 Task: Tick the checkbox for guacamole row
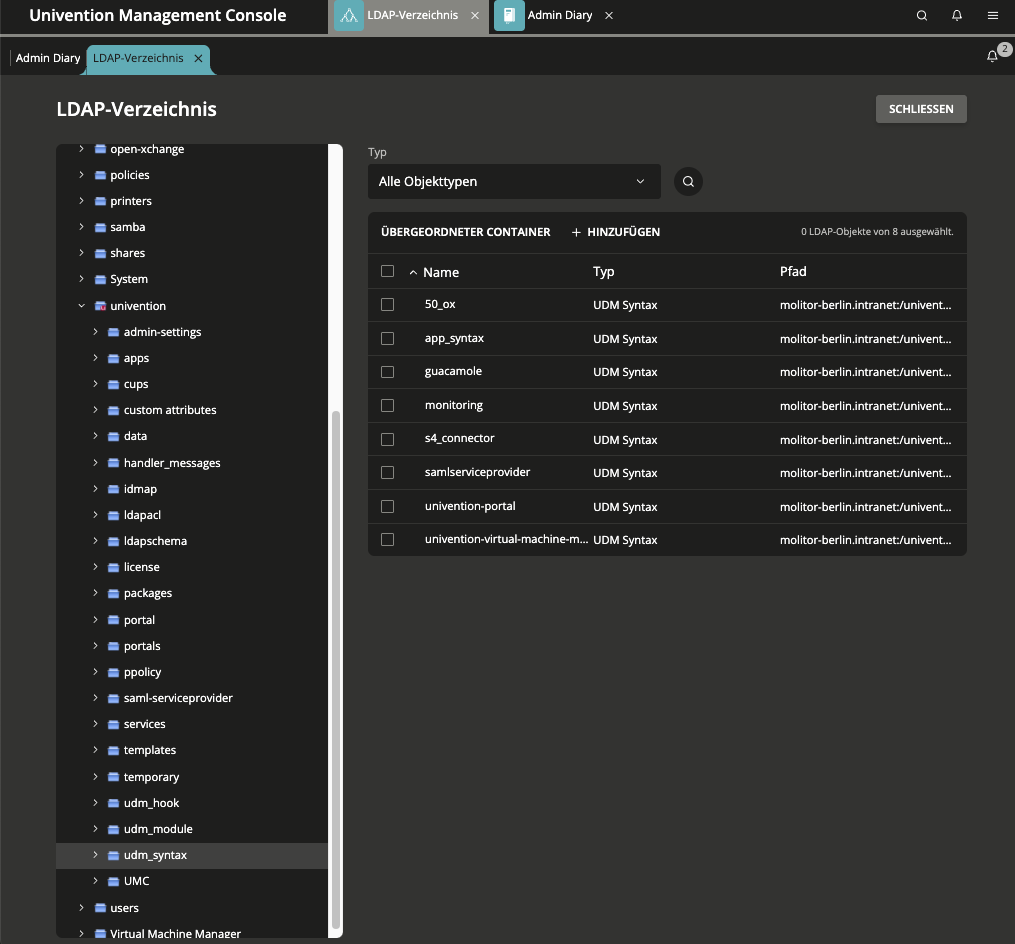[x=388, y=372]
